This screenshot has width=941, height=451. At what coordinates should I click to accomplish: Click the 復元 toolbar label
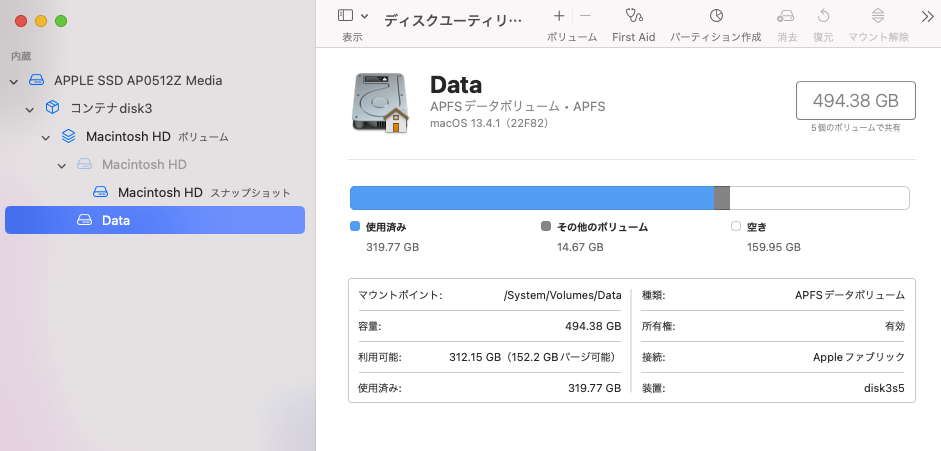823,37
